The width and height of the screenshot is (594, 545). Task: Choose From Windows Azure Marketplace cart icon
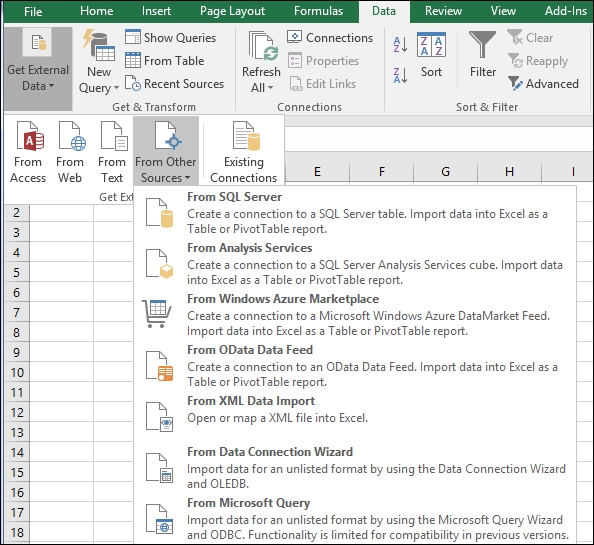[x=157, y=314]
